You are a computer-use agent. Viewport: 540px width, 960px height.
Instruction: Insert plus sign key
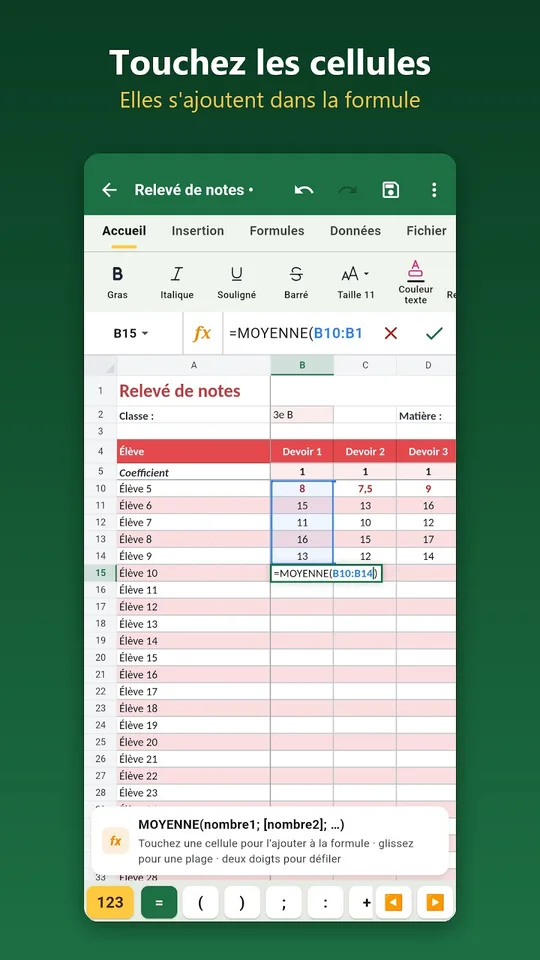(362, 902)
